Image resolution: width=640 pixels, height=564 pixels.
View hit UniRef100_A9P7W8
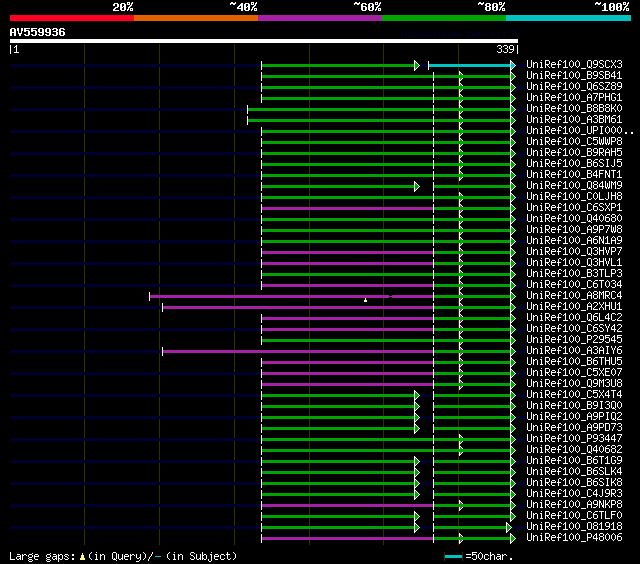574,230
